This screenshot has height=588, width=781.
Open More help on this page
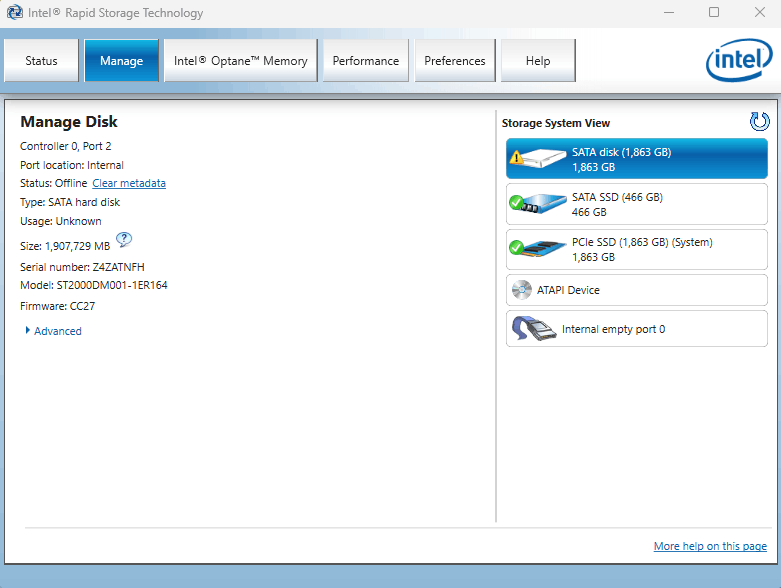pyautogui.click(x=710, y=546)
